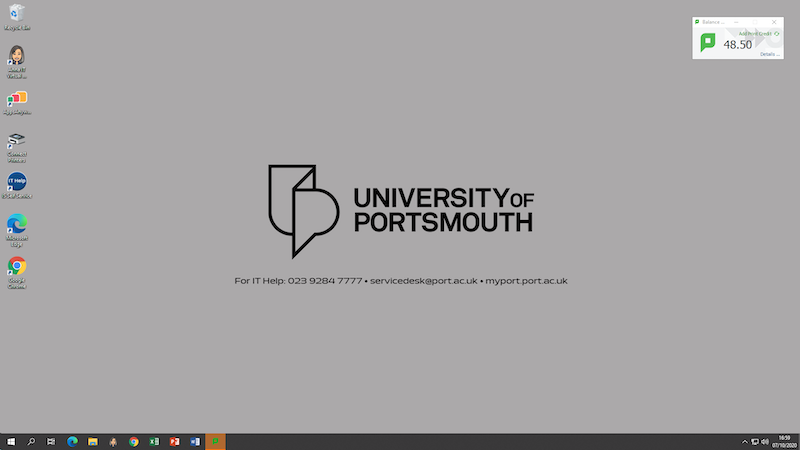
Task: Open File Explorer from the taskbar
Action: pos(92,442)
